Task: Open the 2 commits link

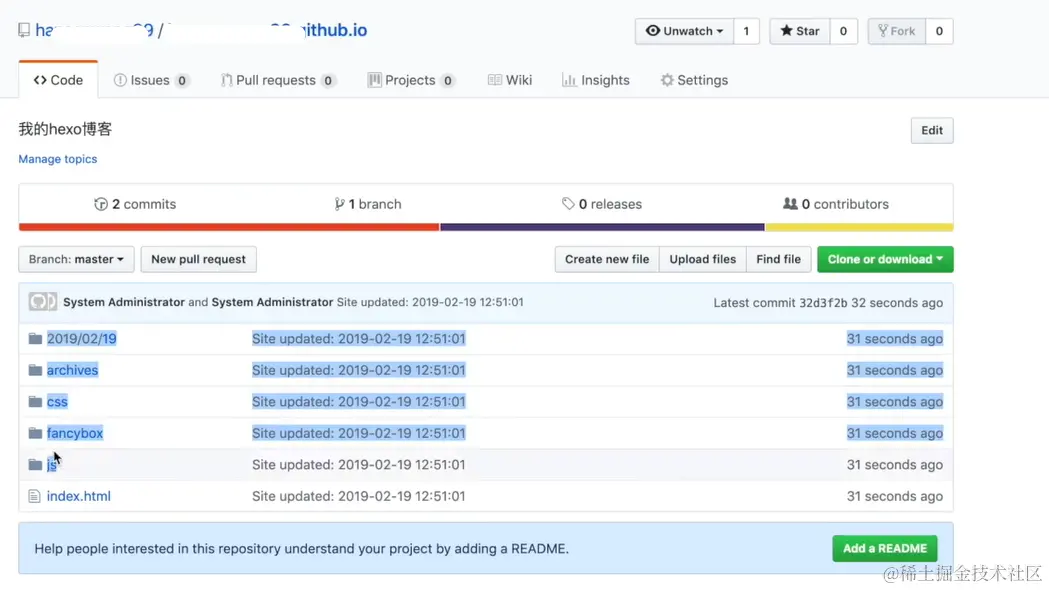Action: click(135, 204)
